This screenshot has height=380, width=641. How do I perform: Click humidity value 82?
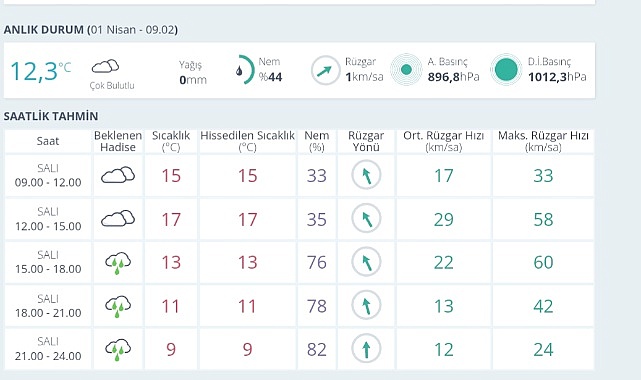[x=317, y=349]
